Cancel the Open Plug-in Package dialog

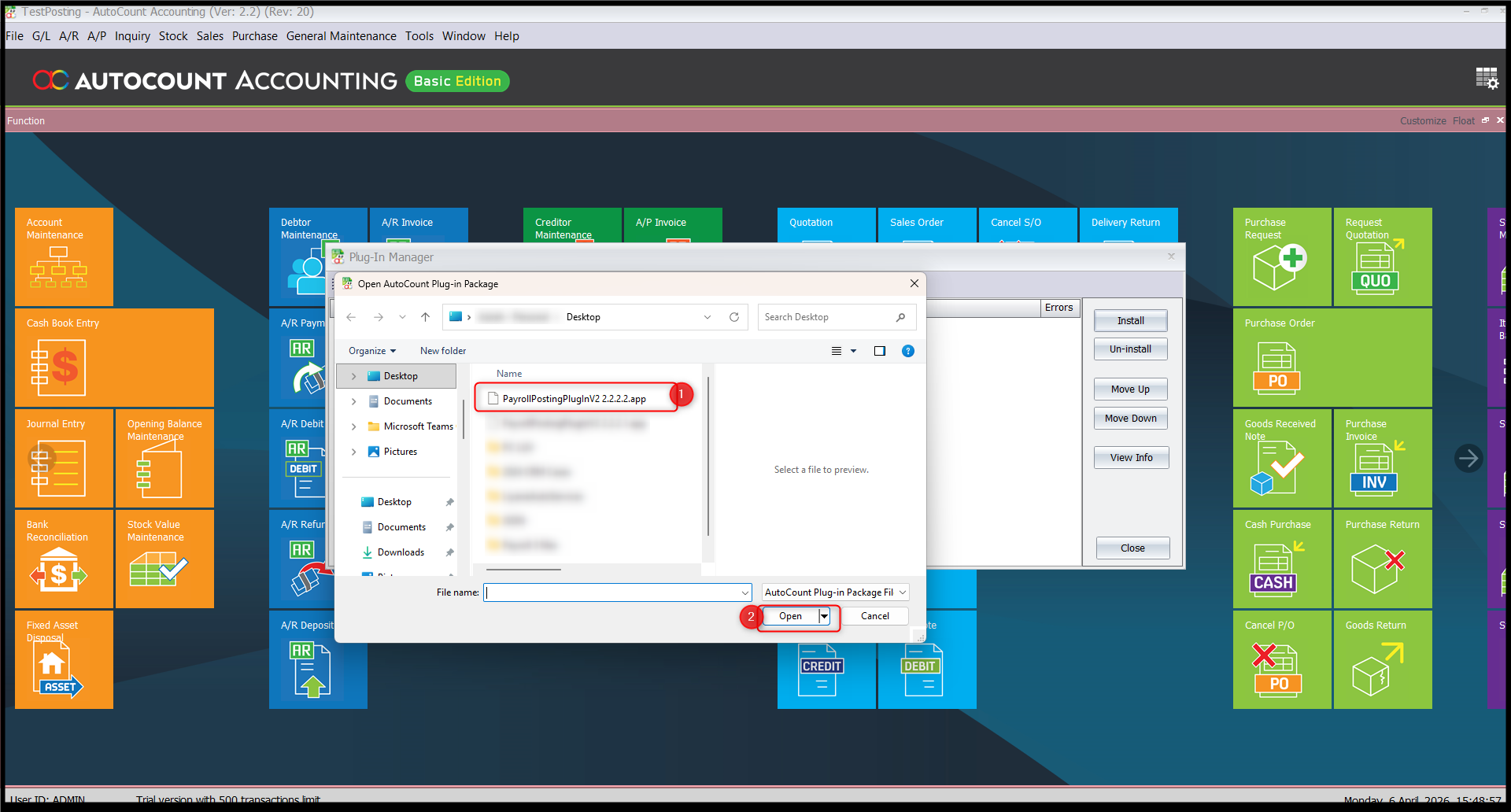tap(875, 616)
